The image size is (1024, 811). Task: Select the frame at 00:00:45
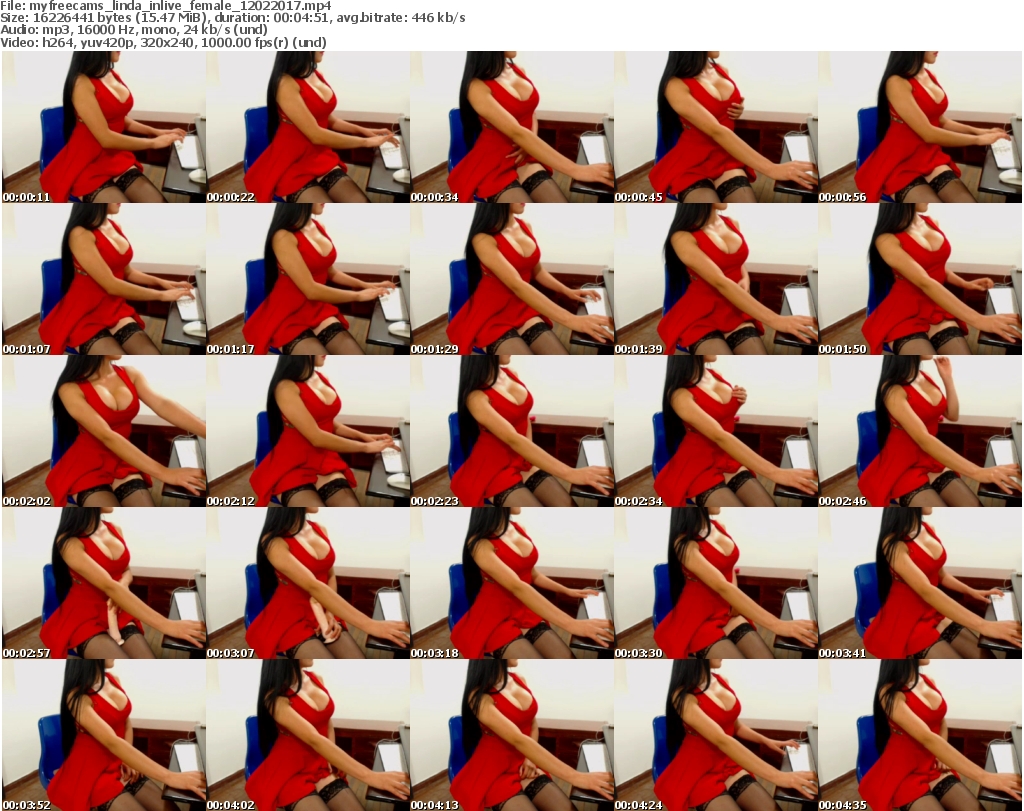tap(716, 127)
